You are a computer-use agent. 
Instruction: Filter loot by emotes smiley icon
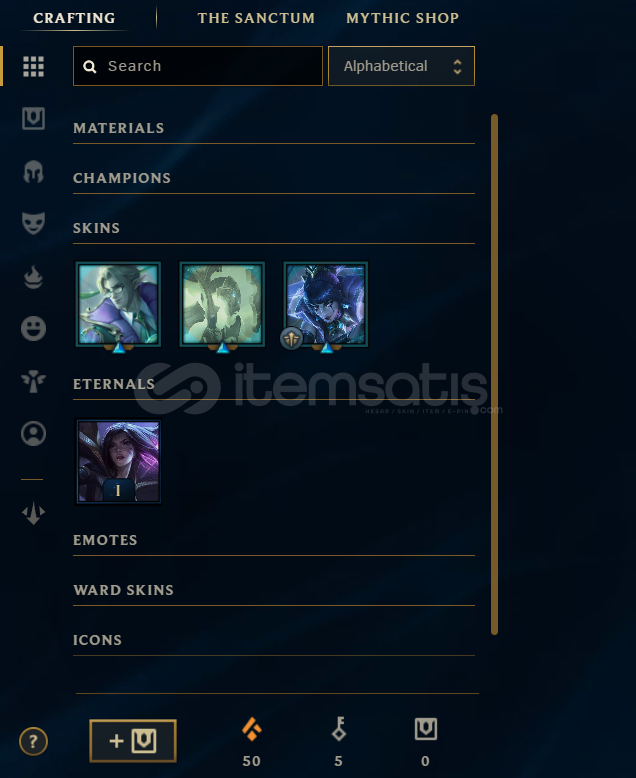pyautogui.click(x=33, y=328)
